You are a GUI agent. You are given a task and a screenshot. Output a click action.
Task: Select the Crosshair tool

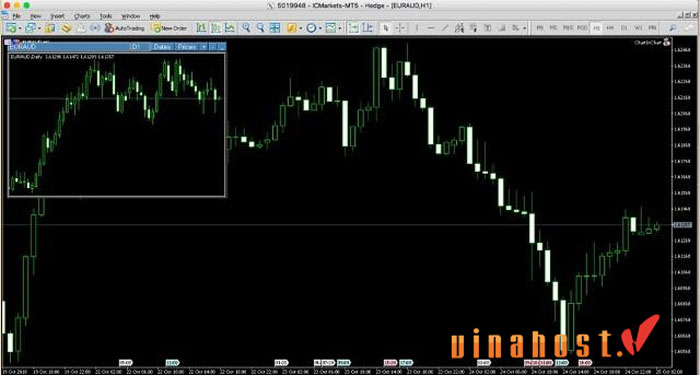(x=400, y=28)
